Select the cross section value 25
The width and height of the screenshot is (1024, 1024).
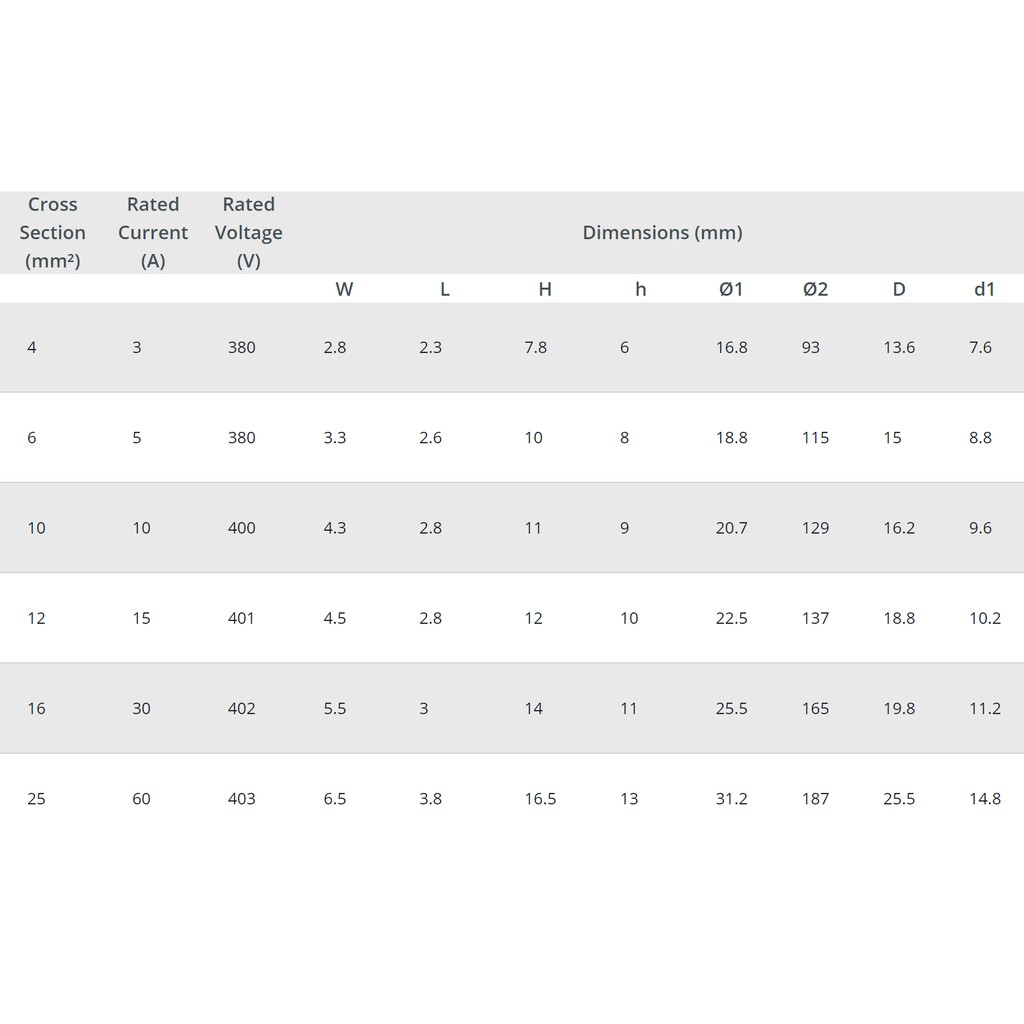coord(36,798)
